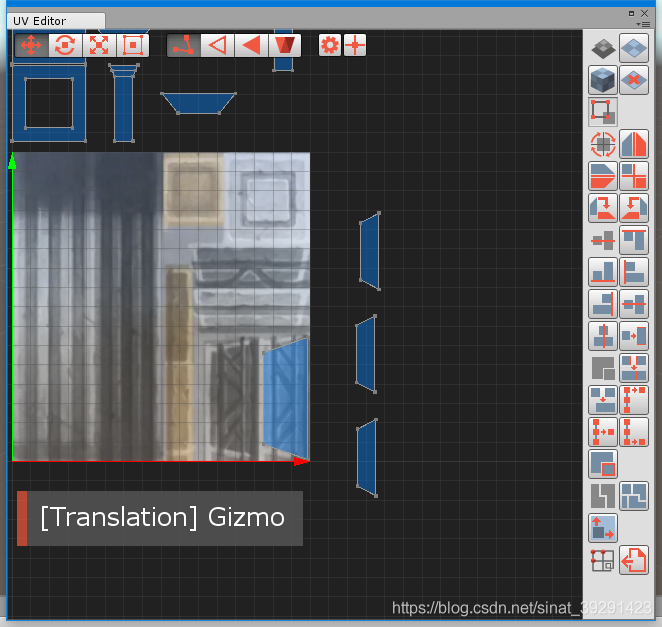662x627 pixels.
Task: Click the grayed rotate crosshair icon
Action: click(x=602, y=144)
